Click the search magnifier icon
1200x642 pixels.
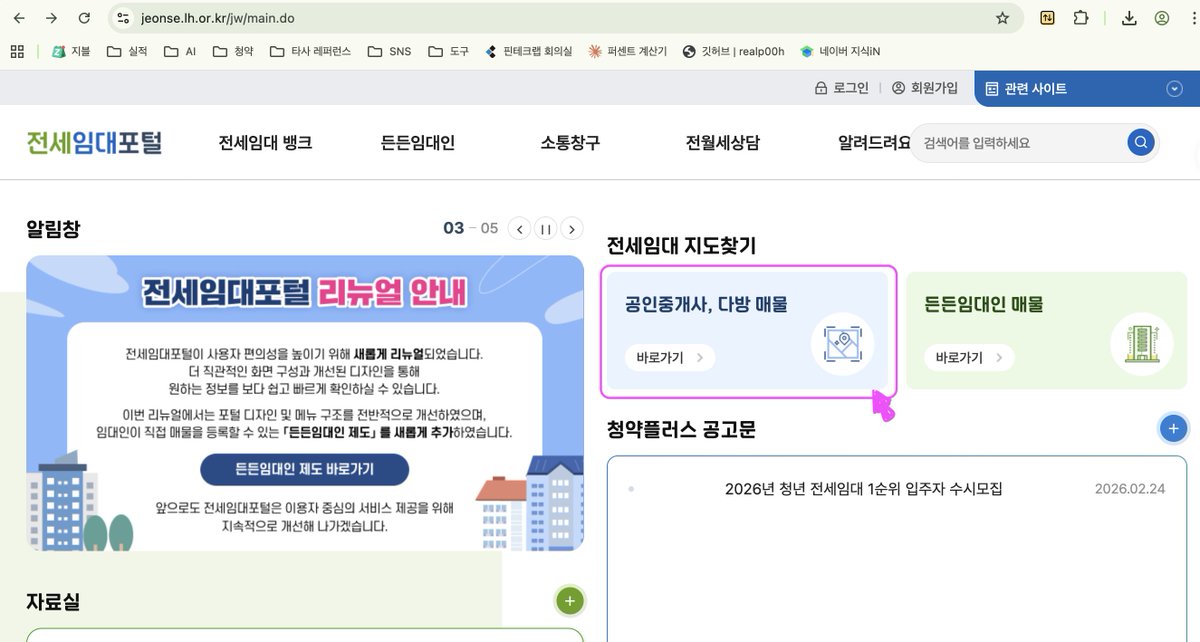pyautogui.click(x=1140, y=142)
